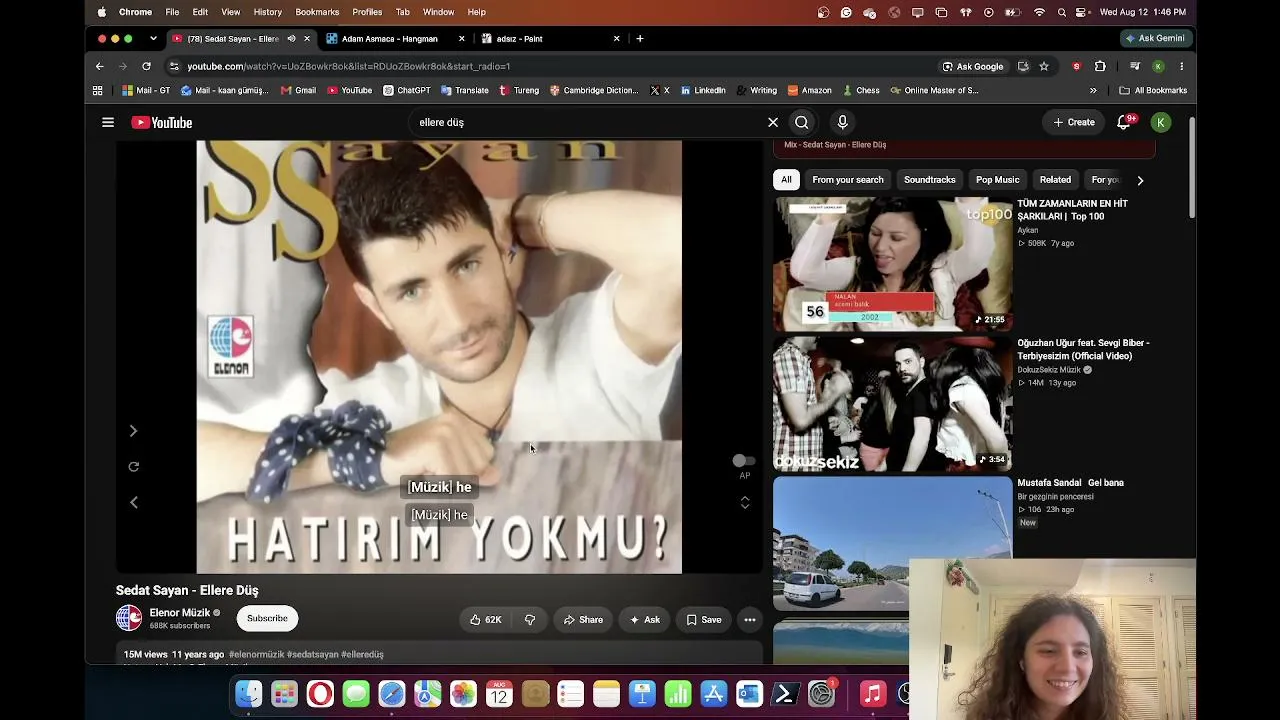Show more filter chips with right arrow
The width and height of the screenshot is (1280, 720).
(x=1140, y=180)
